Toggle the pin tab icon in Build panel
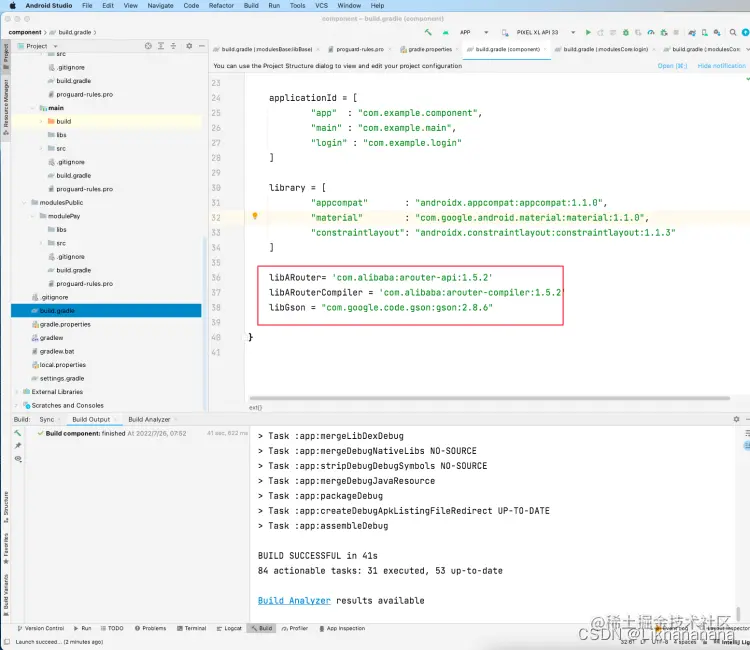This screenshot has width=750, height=650. point(18,446)
